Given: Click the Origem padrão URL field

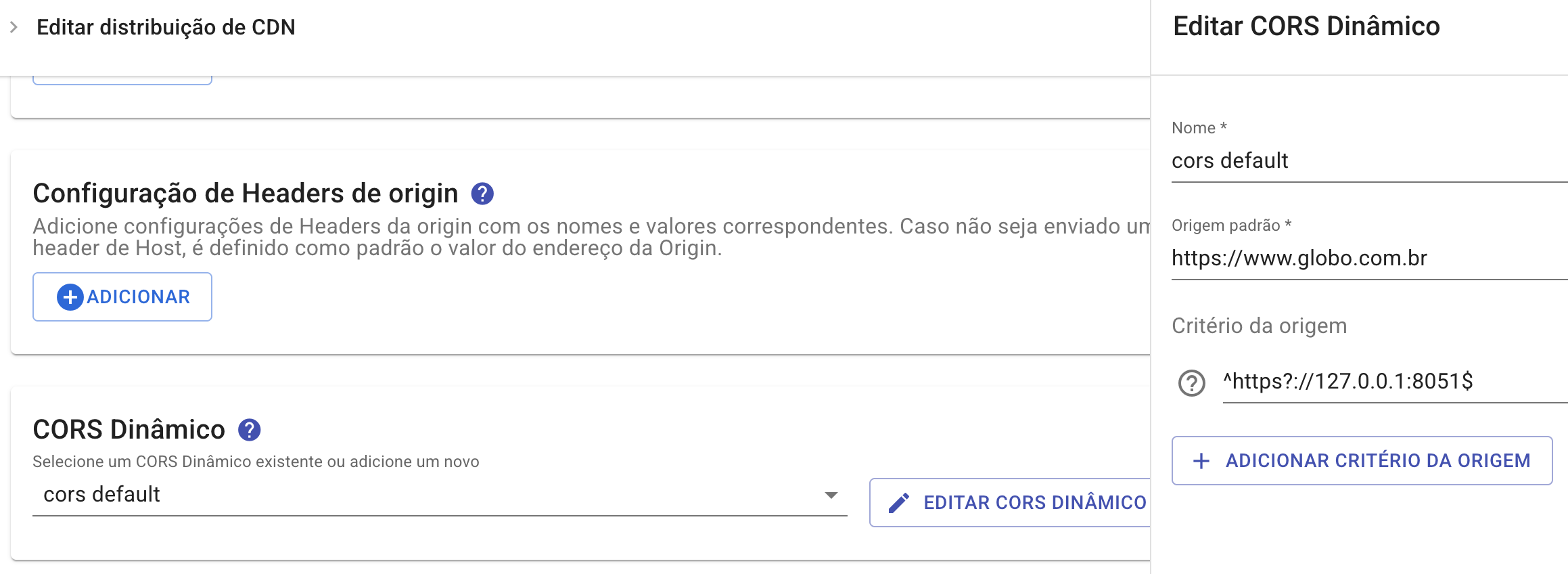Looking at the screenshot, I should click(1369, 259).
